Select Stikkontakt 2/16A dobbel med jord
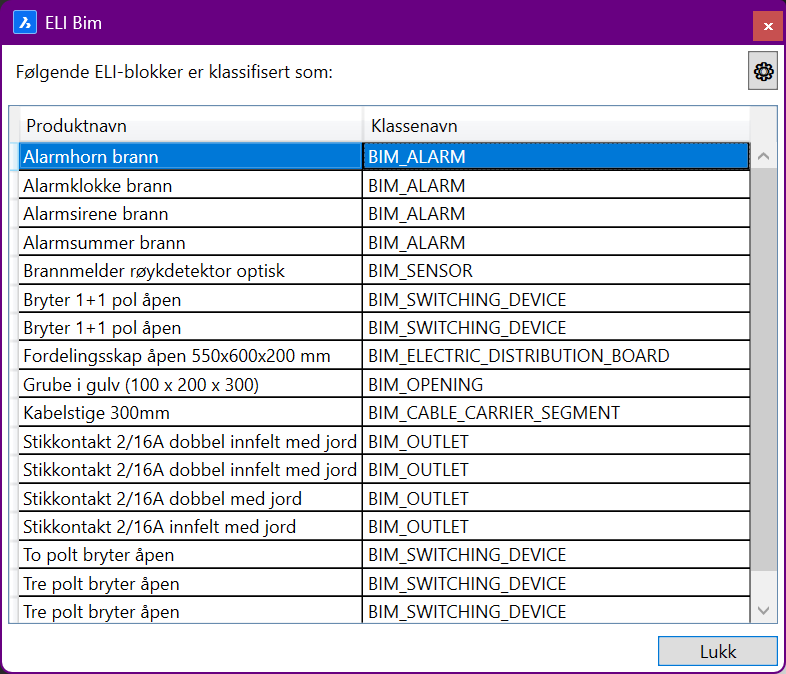Image resolution: width=786 pixels, height=674 pixels. 190,498
